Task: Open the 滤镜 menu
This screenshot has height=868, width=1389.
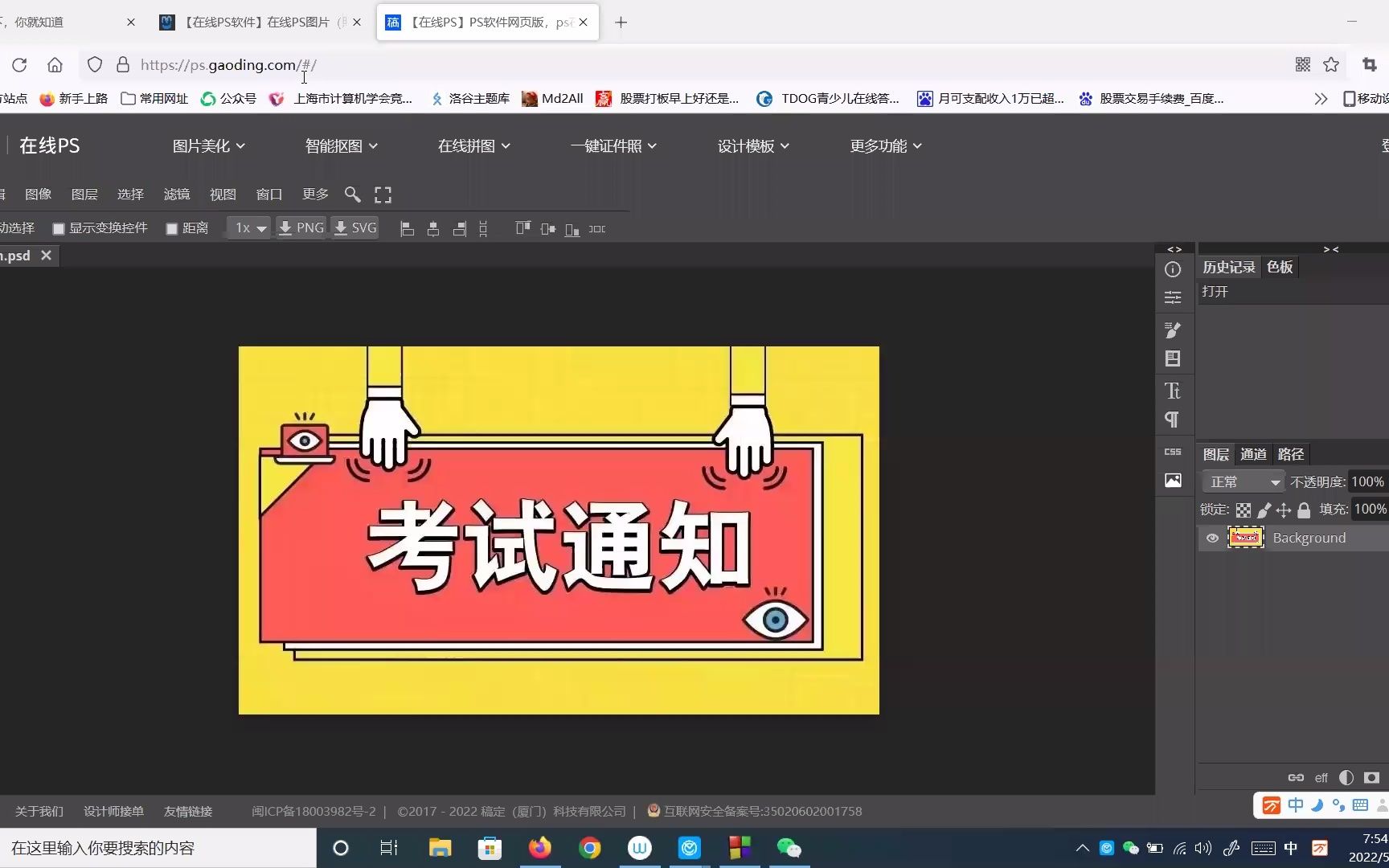Action: [x=176, y=194]
